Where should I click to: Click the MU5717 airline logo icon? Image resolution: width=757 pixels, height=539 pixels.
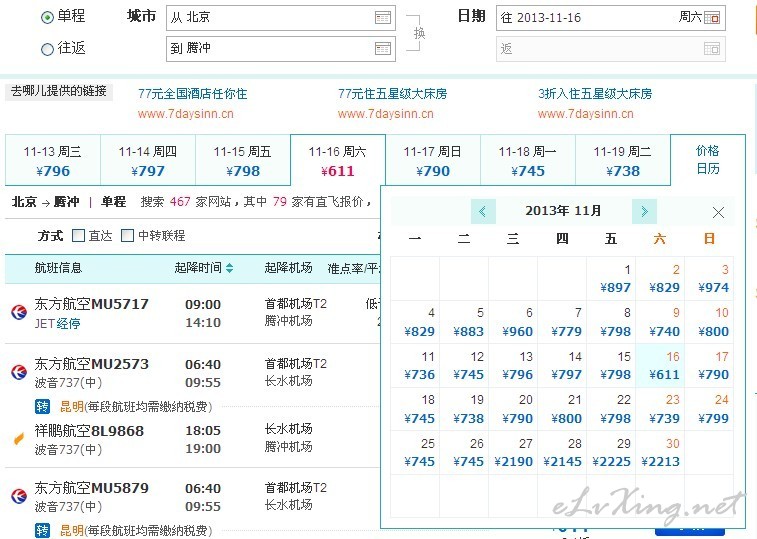19,312
